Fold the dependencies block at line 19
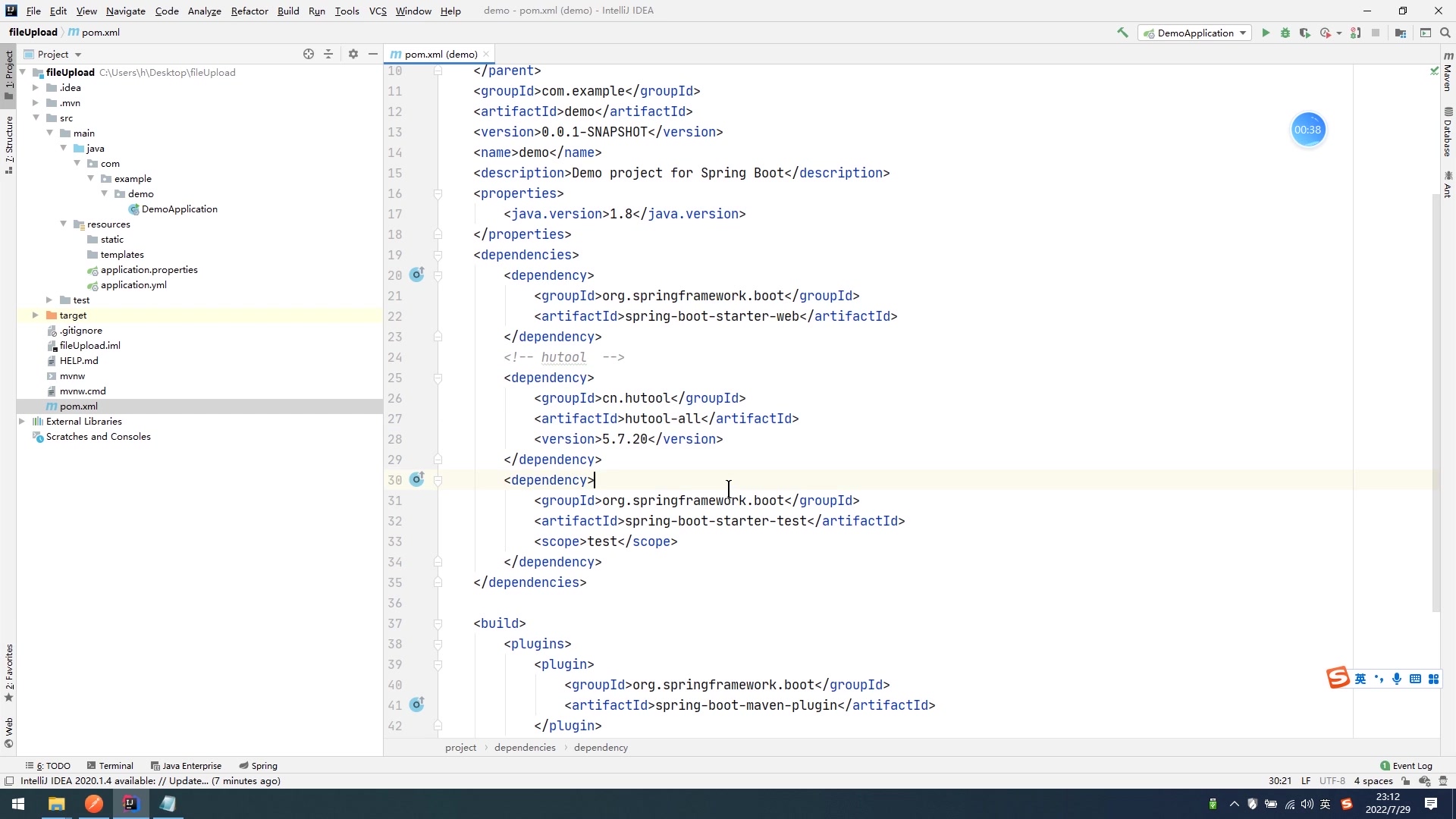 (x=438, y=254)
